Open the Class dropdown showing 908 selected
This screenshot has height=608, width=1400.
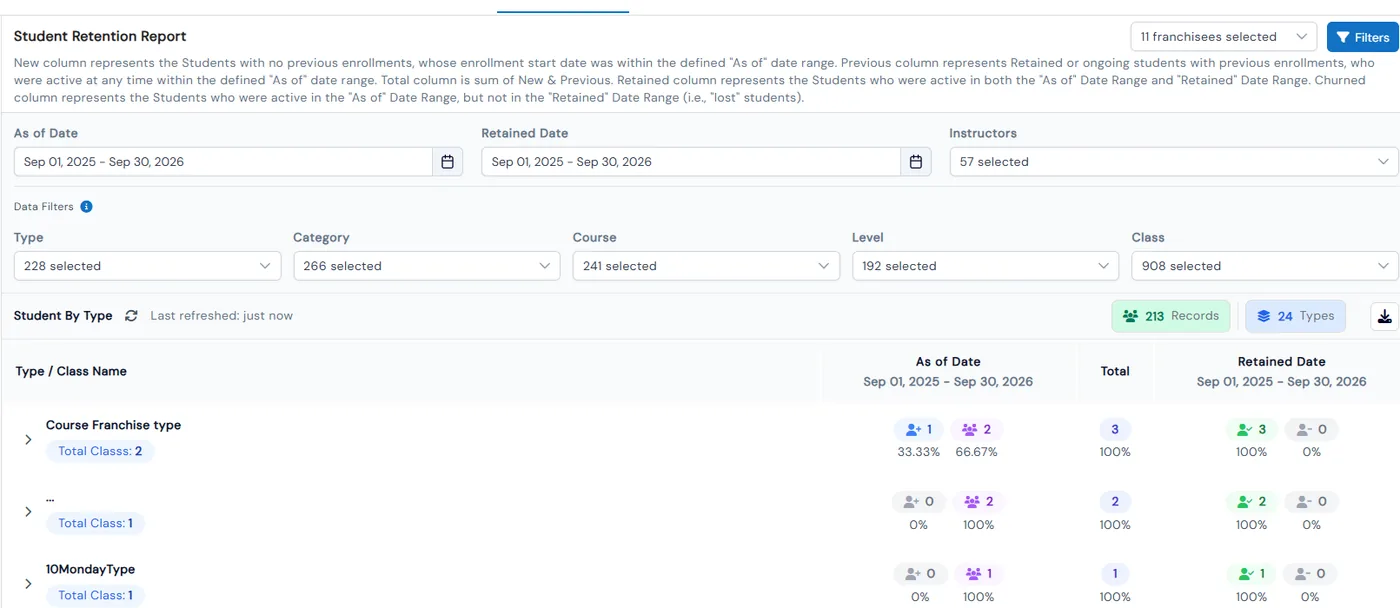pos(1264,266)
